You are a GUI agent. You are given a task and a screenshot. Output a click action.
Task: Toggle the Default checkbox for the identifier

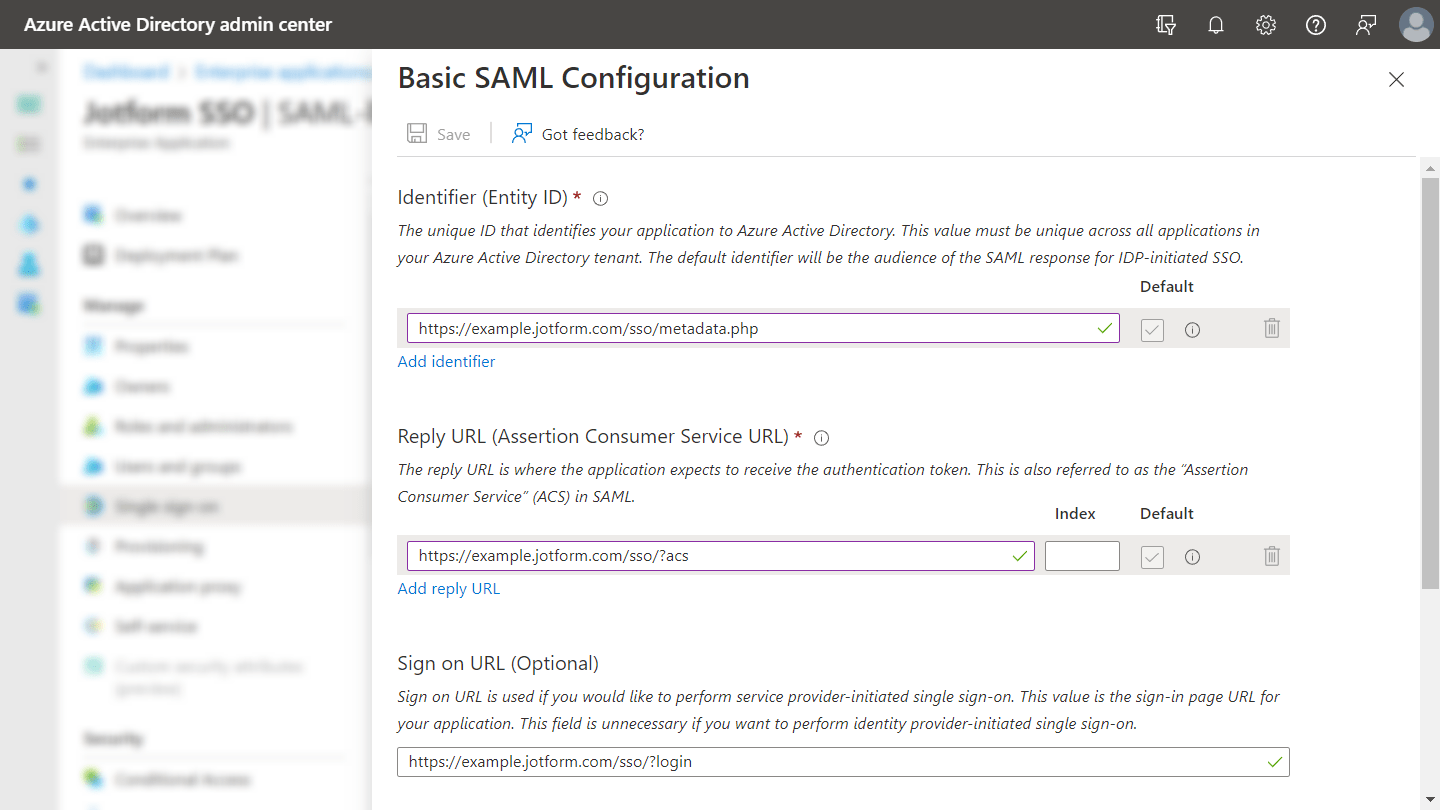pos(1152,329)
